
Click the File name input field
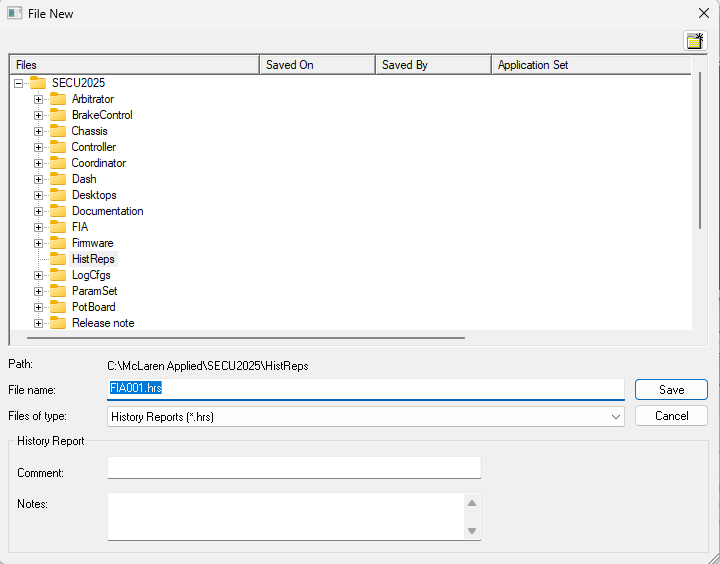(366, 389)
